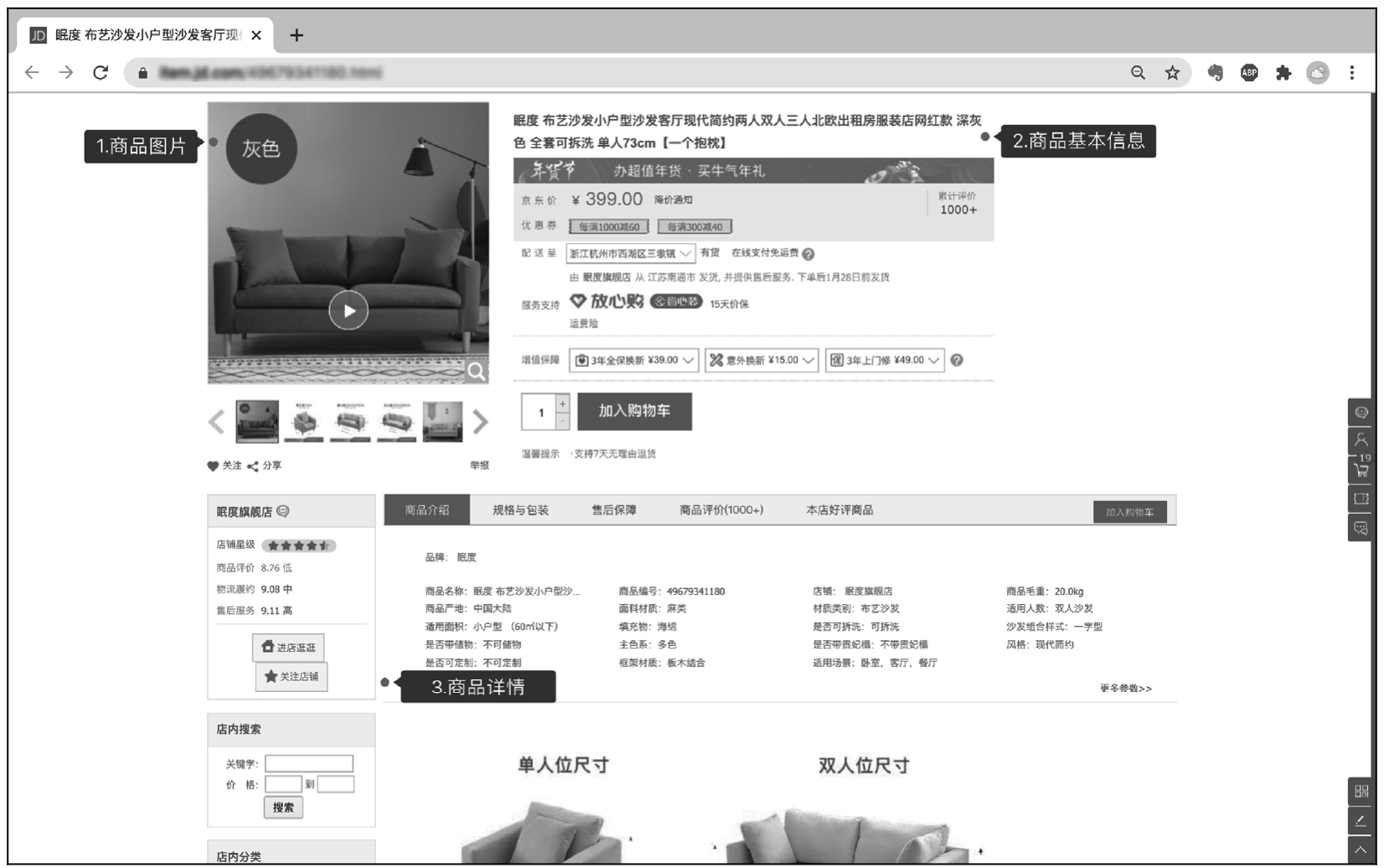This screenshot has height=868, width=1384.
Task: Open the Chrome profile avatar
Action: [x=1318, y=73]
